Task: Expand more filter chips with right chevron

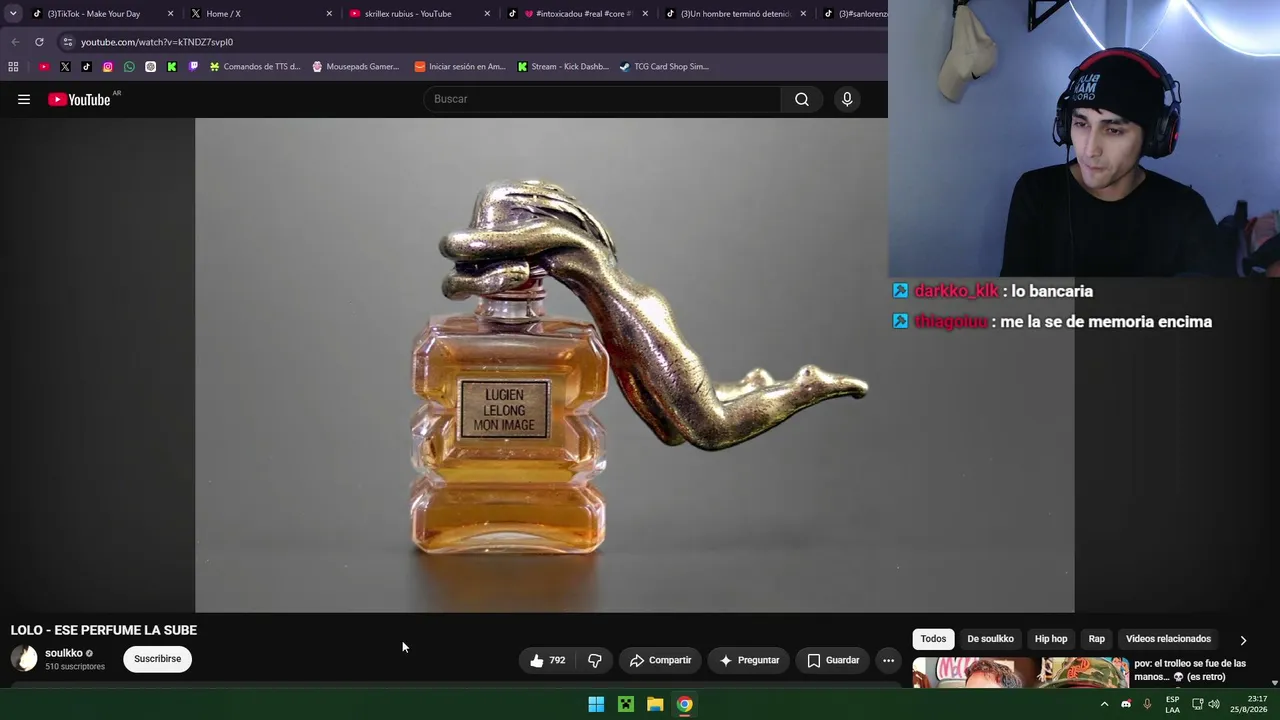Action: point(1243,640)
